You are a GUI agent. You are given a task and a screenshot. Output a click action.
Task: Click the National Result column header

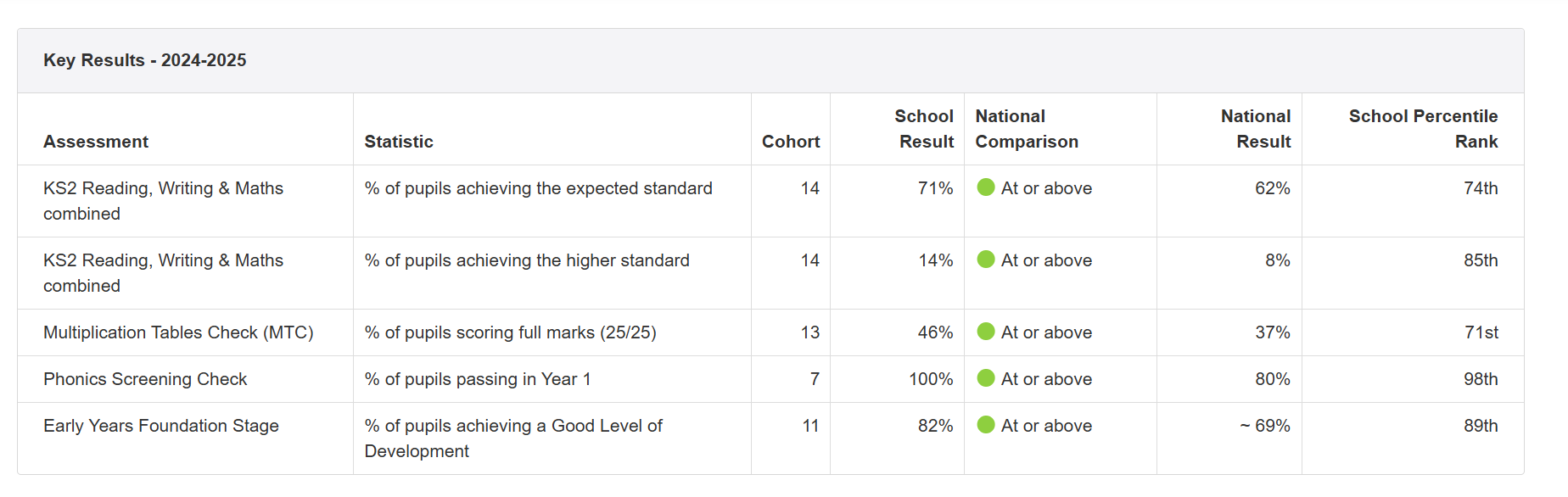point(1256,129)
